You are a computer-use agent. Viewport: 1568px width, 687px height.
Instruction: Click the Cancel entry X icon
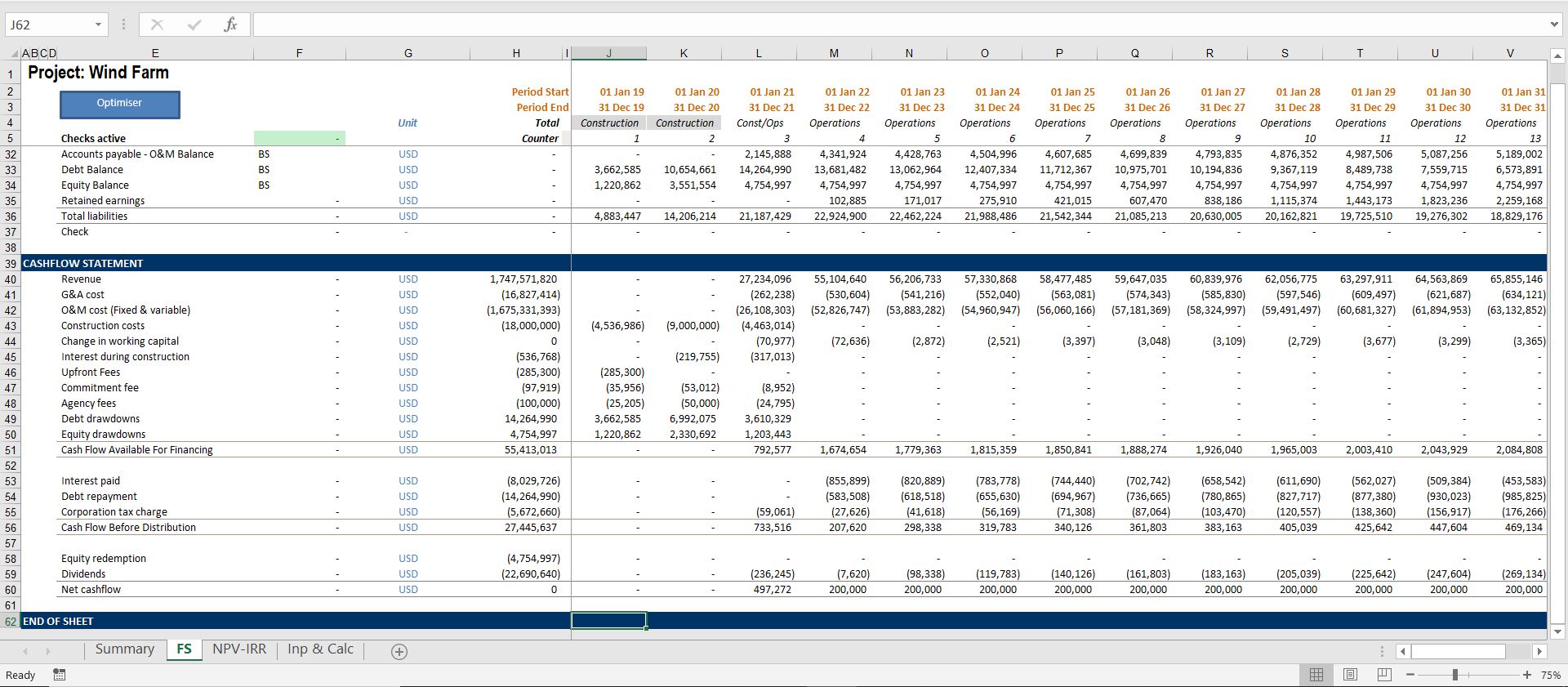[x=157, y=25]
